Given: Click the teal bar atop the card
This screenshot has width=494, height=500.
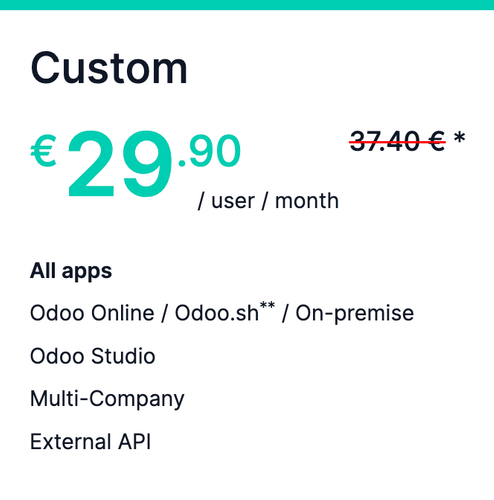Looking at the screenshot, I should coord(247,5).
